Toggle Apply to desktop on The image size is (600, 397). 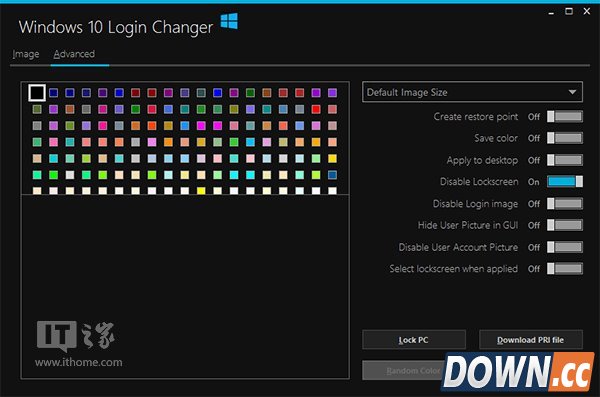tap(564, 160)
